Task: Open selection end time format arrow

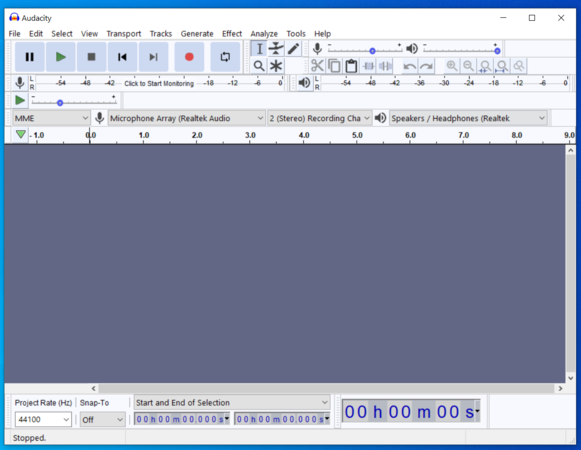Action: pos(327,419)
